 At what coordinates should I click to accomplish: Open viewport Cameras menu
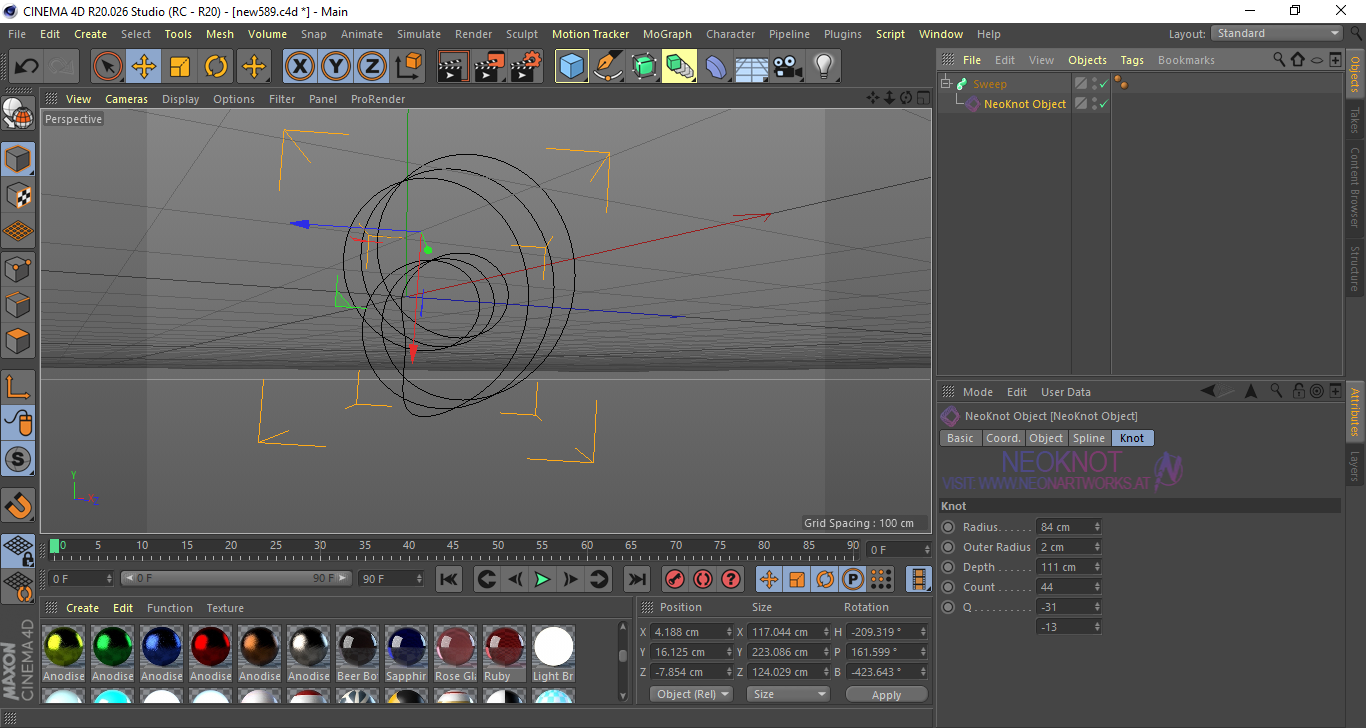point(126,99)
